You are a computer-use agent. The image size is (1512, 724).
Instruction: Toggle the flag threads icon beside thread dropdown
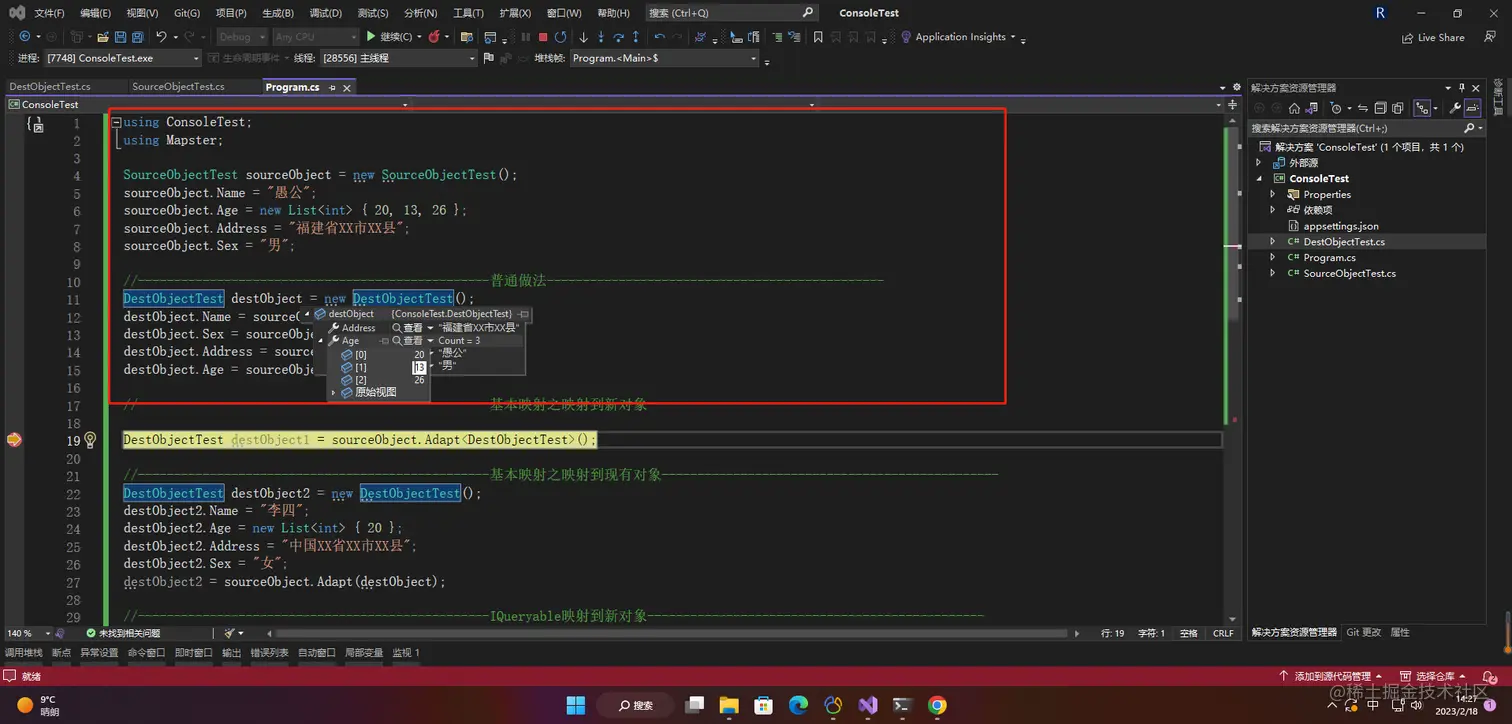[487, 58]
